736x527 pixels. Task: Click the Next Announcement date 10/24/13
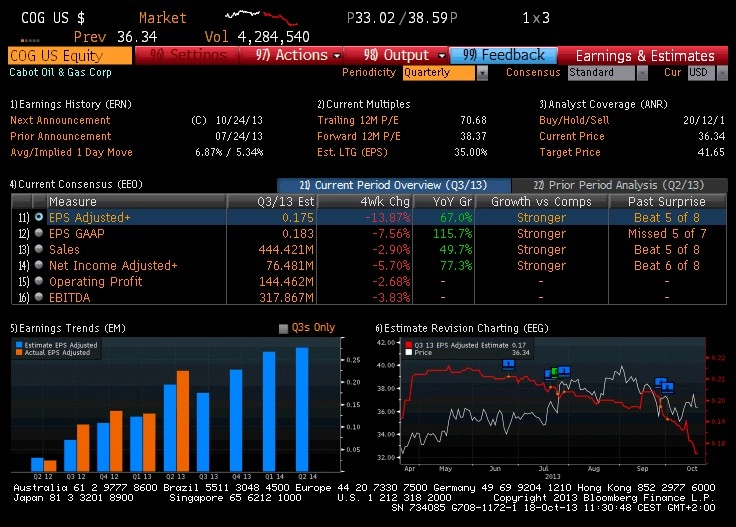point(239,120)
